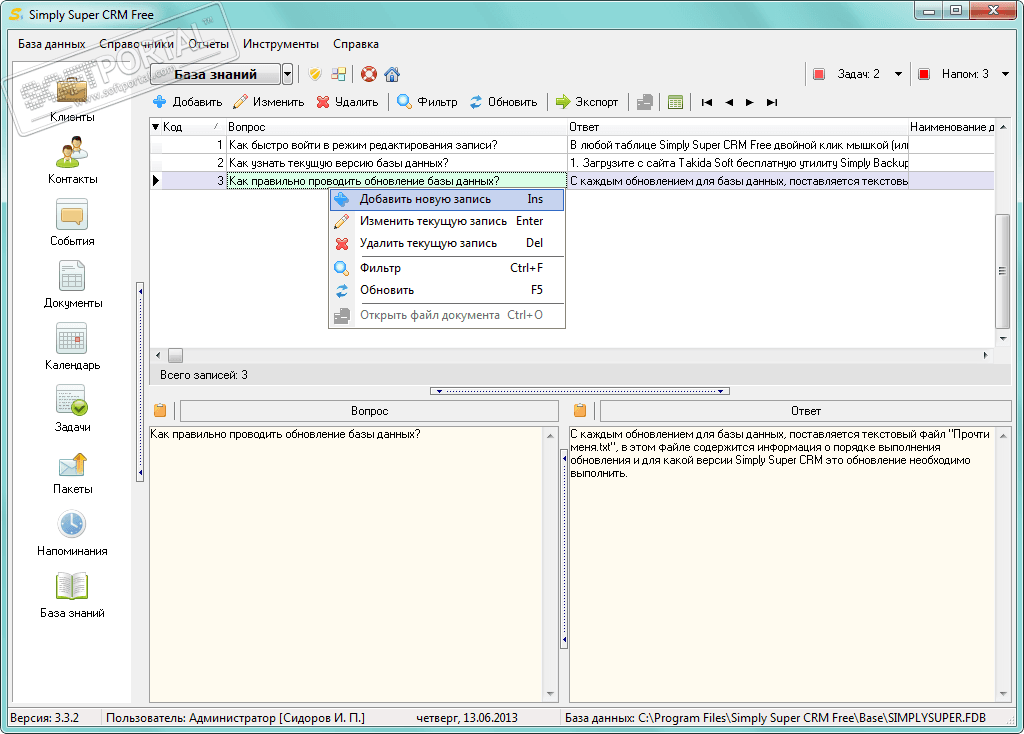Choose Добавить новую запись in context menu
The height and width of the screenshot is (734, 1024).
447,199
